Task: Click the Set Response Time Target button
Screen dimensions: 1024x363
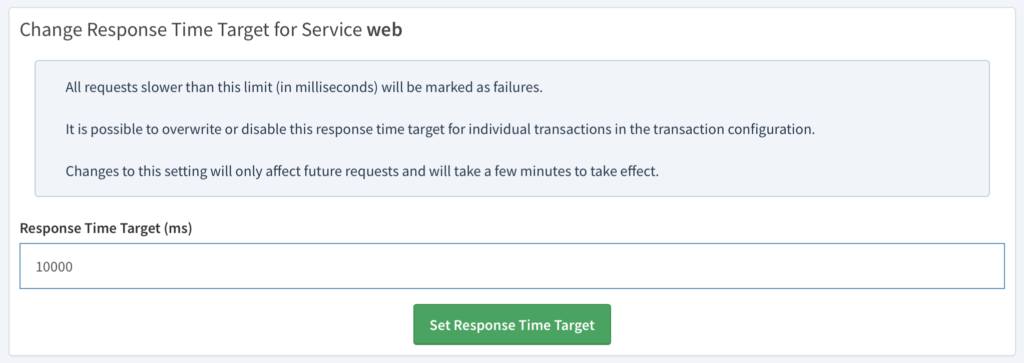Action: point(512,324)
